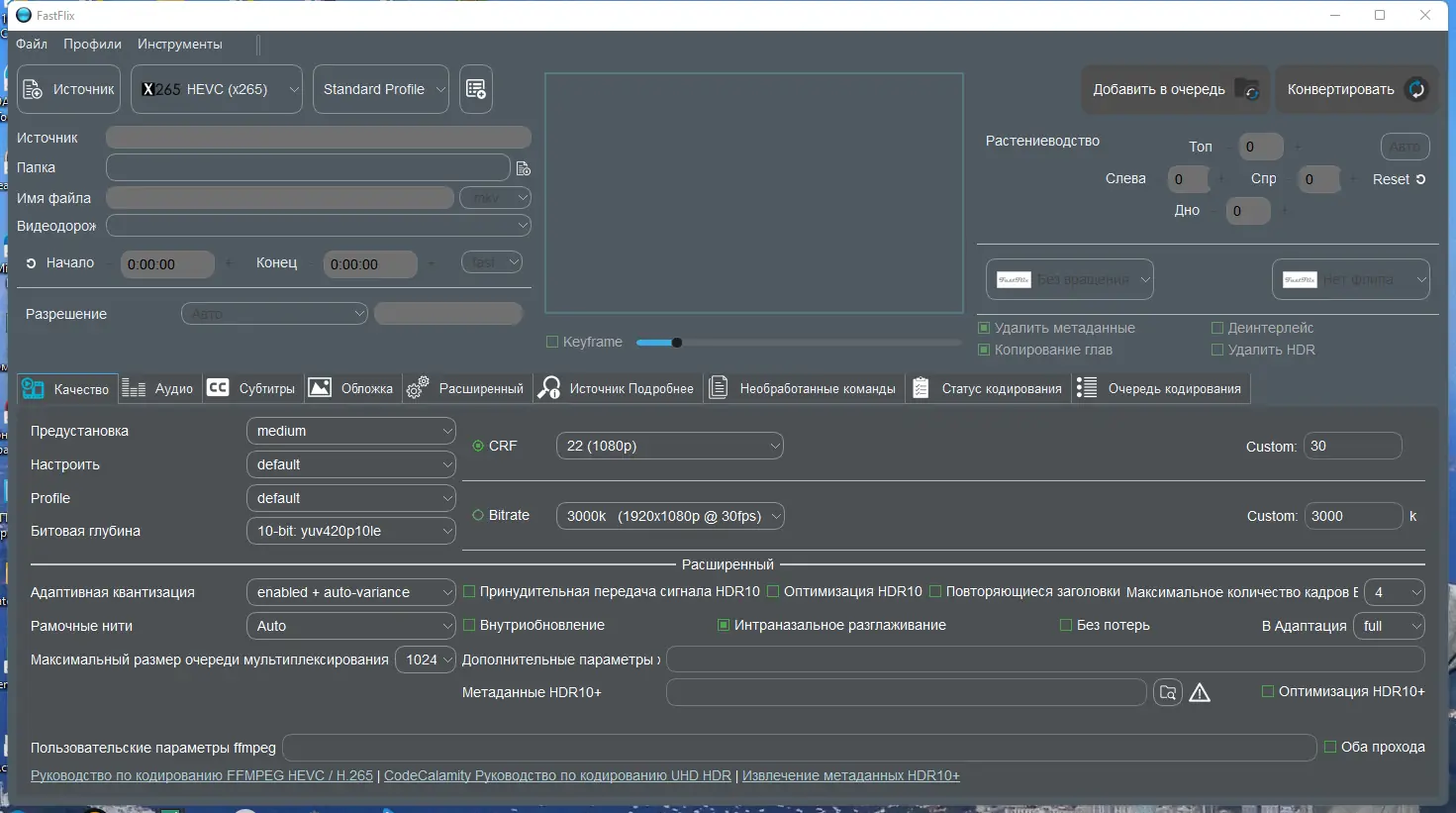Image resolution: width=1456 pixels, height=813 pixels.
Task: Open the Профили menu
Action: coord(92,44)
